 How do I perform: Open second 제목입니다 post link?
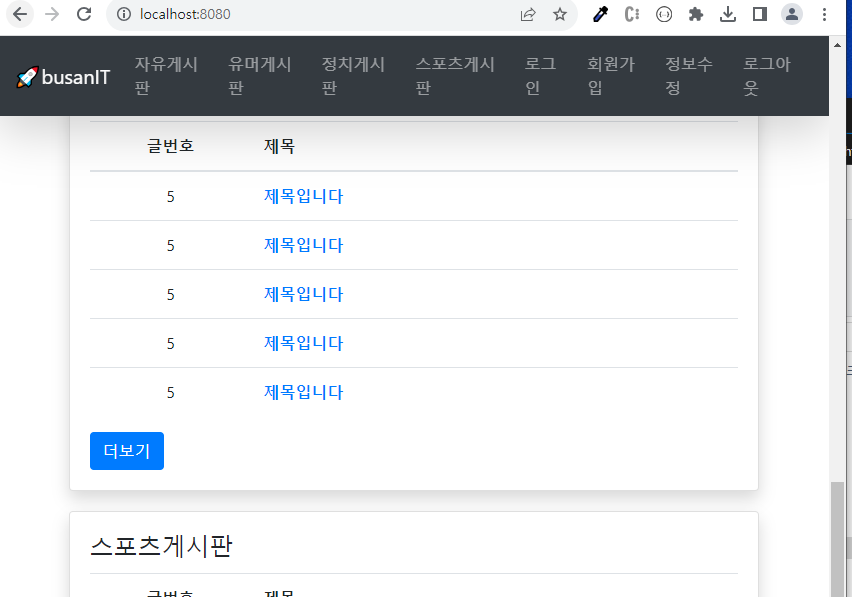click(303, 245)
